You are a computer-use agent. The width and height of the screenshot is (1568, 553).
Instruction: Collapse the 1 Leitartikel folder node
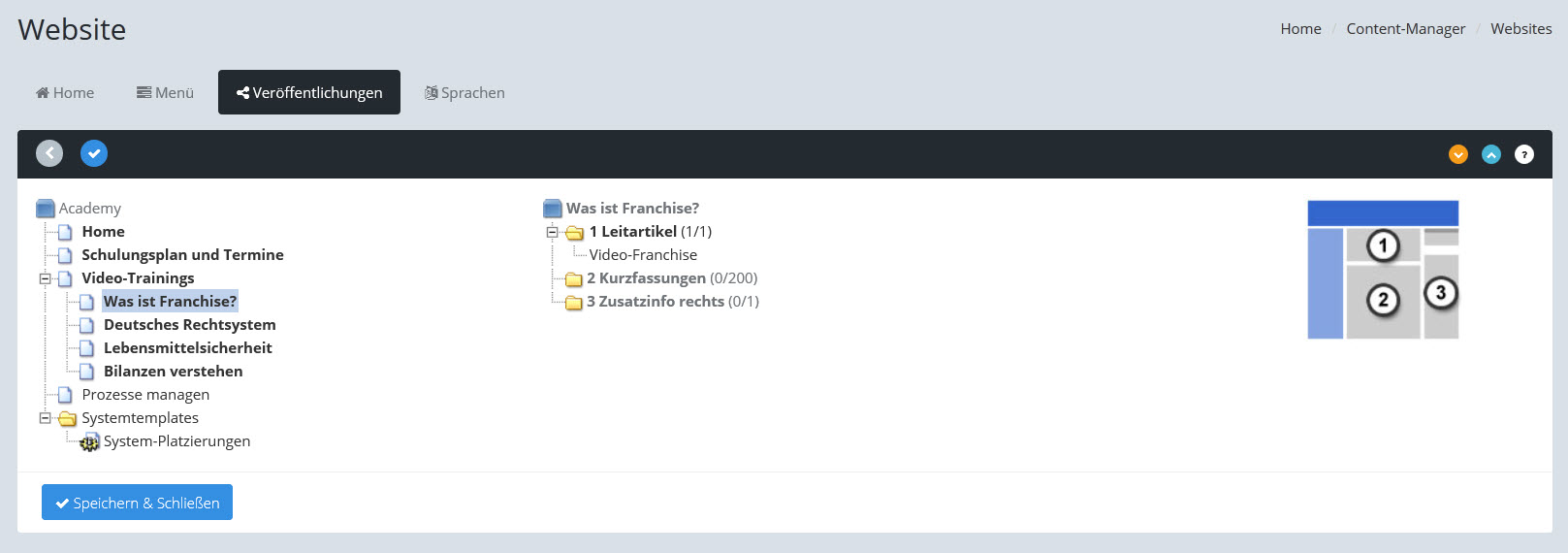pyautogui.click(x=552, y=232)
